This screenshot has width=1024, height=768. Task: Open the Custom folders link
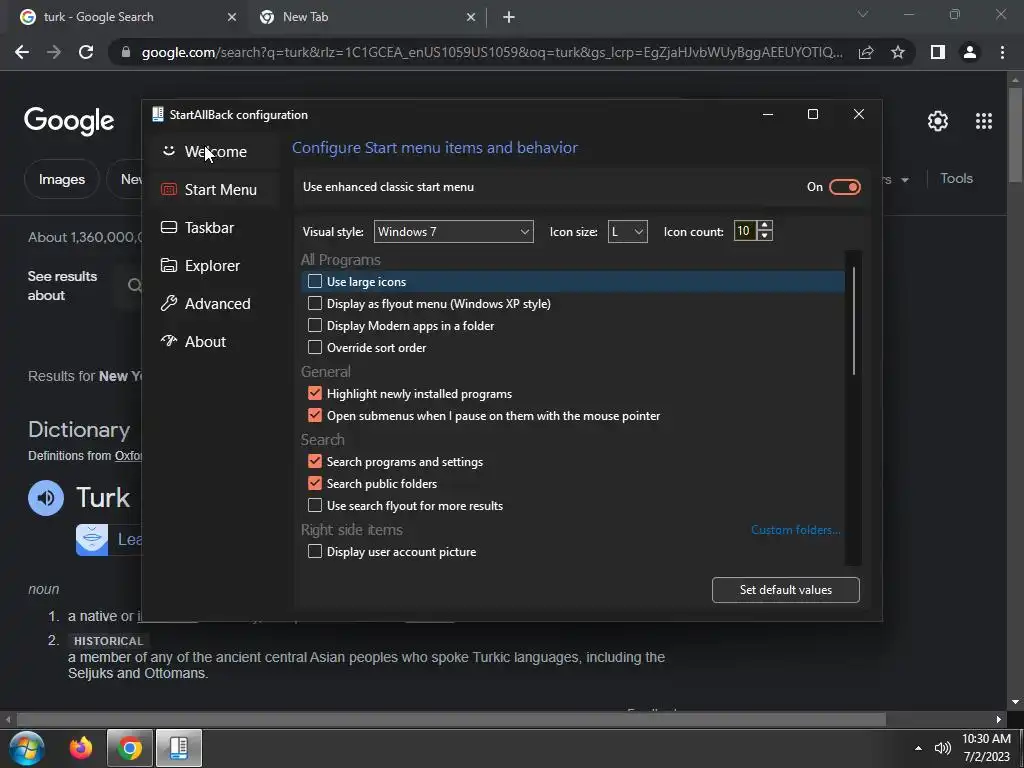pos(795,530)
